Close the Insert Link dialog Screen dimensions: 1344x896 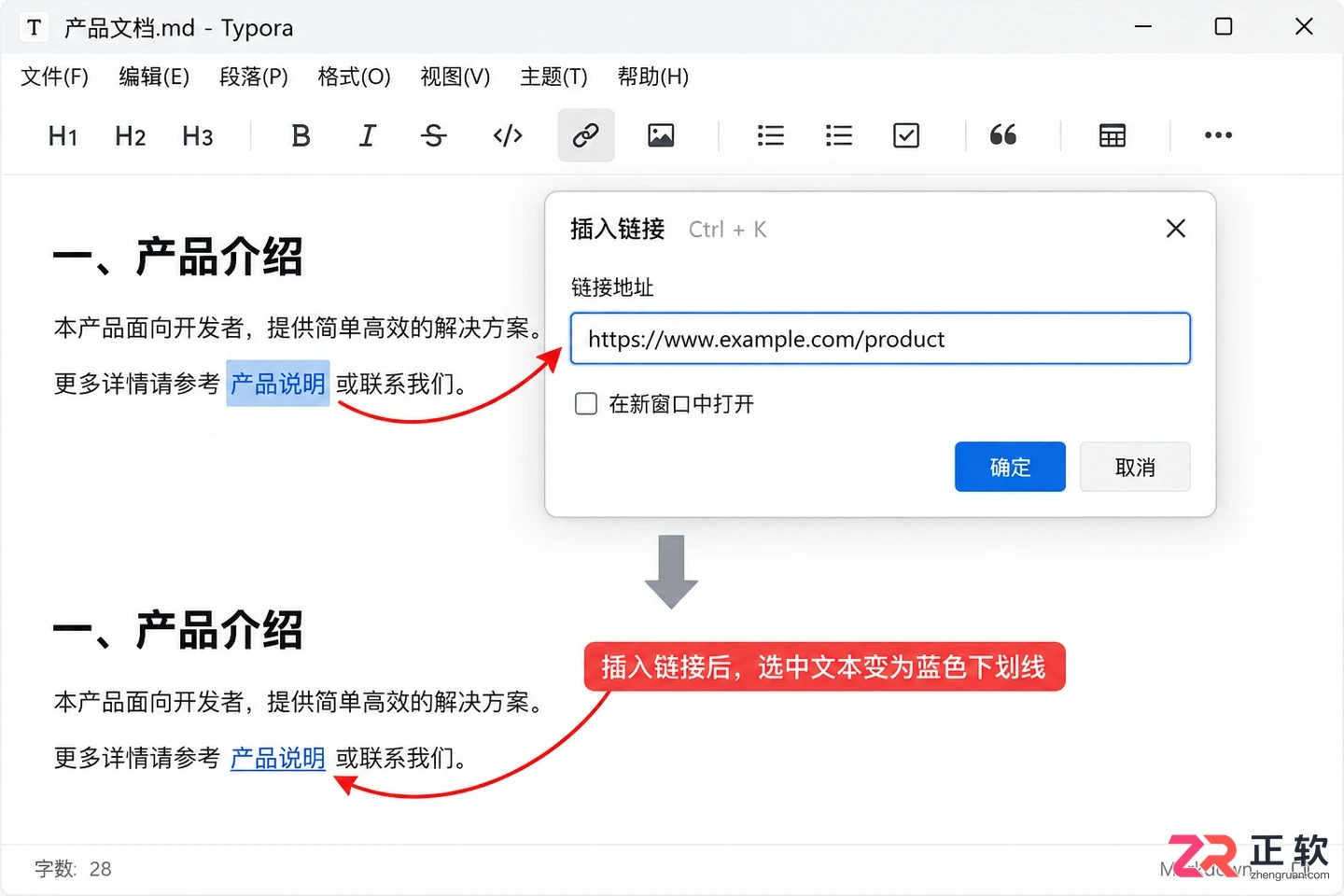(1176, 229)
